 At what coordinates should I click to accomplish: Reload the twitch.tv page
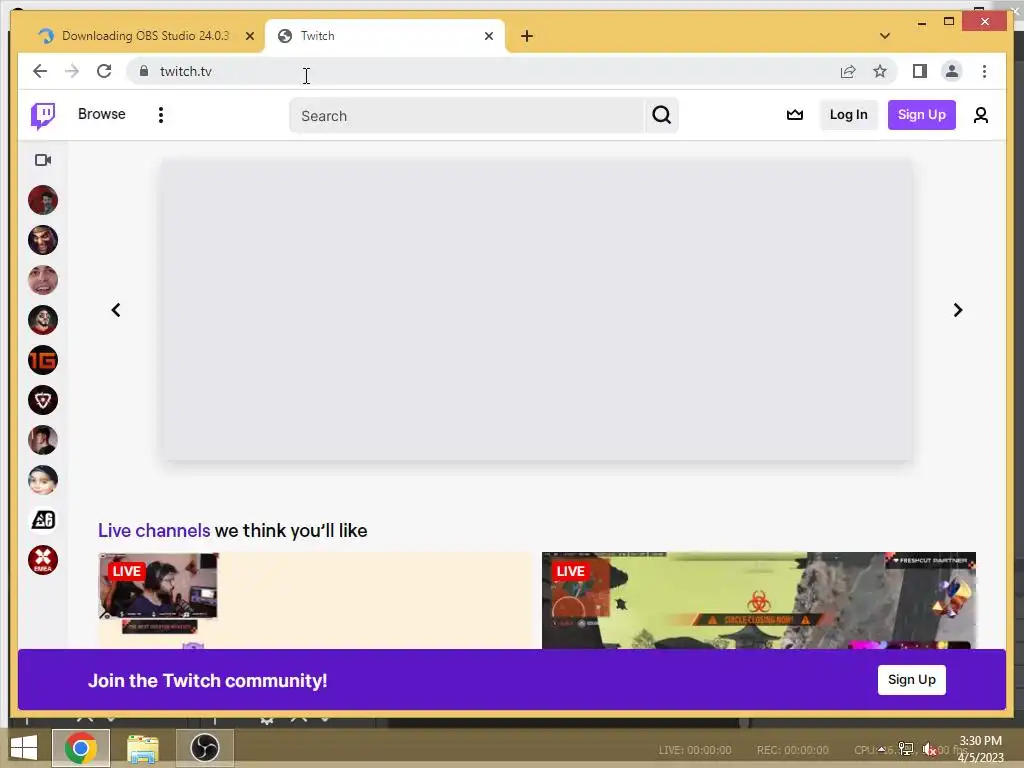click(104, 71)
